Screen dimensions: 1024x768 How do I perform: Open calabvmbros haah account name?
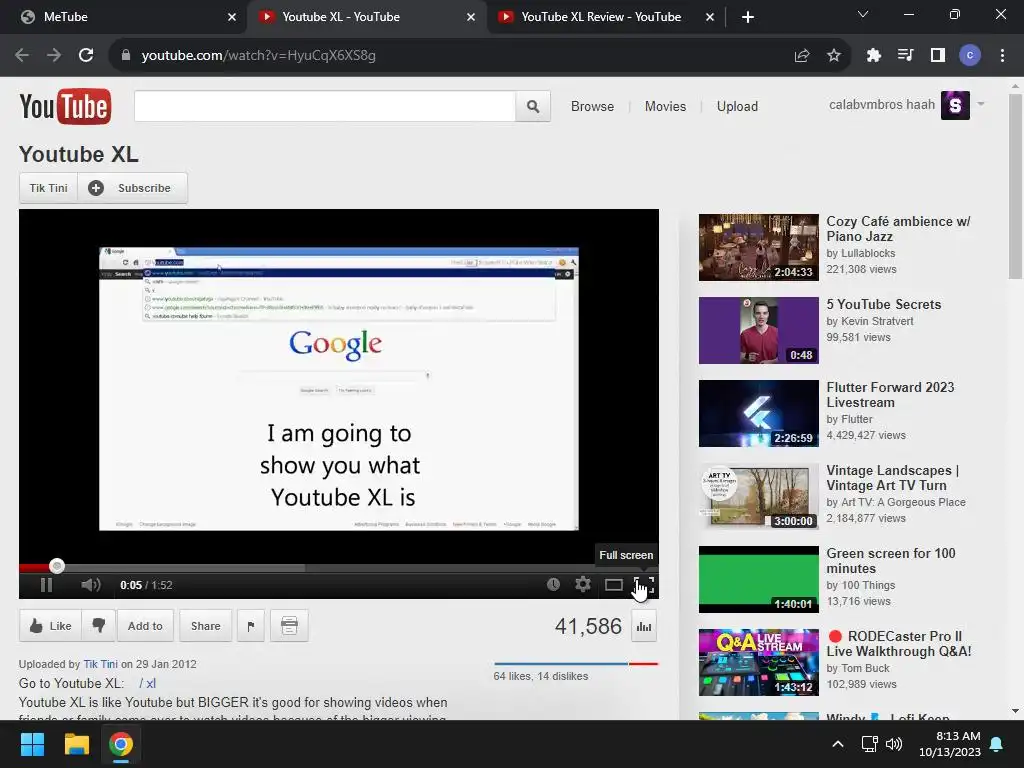click(x=882, y=104)
